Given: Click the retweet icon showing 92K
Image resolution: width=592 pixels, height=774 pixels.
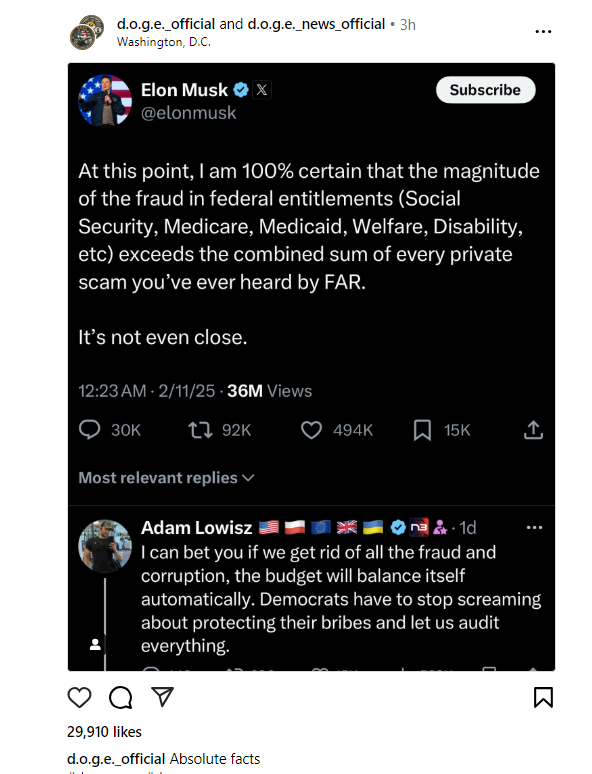Looking at the screenshot, I should click(200, 429).
